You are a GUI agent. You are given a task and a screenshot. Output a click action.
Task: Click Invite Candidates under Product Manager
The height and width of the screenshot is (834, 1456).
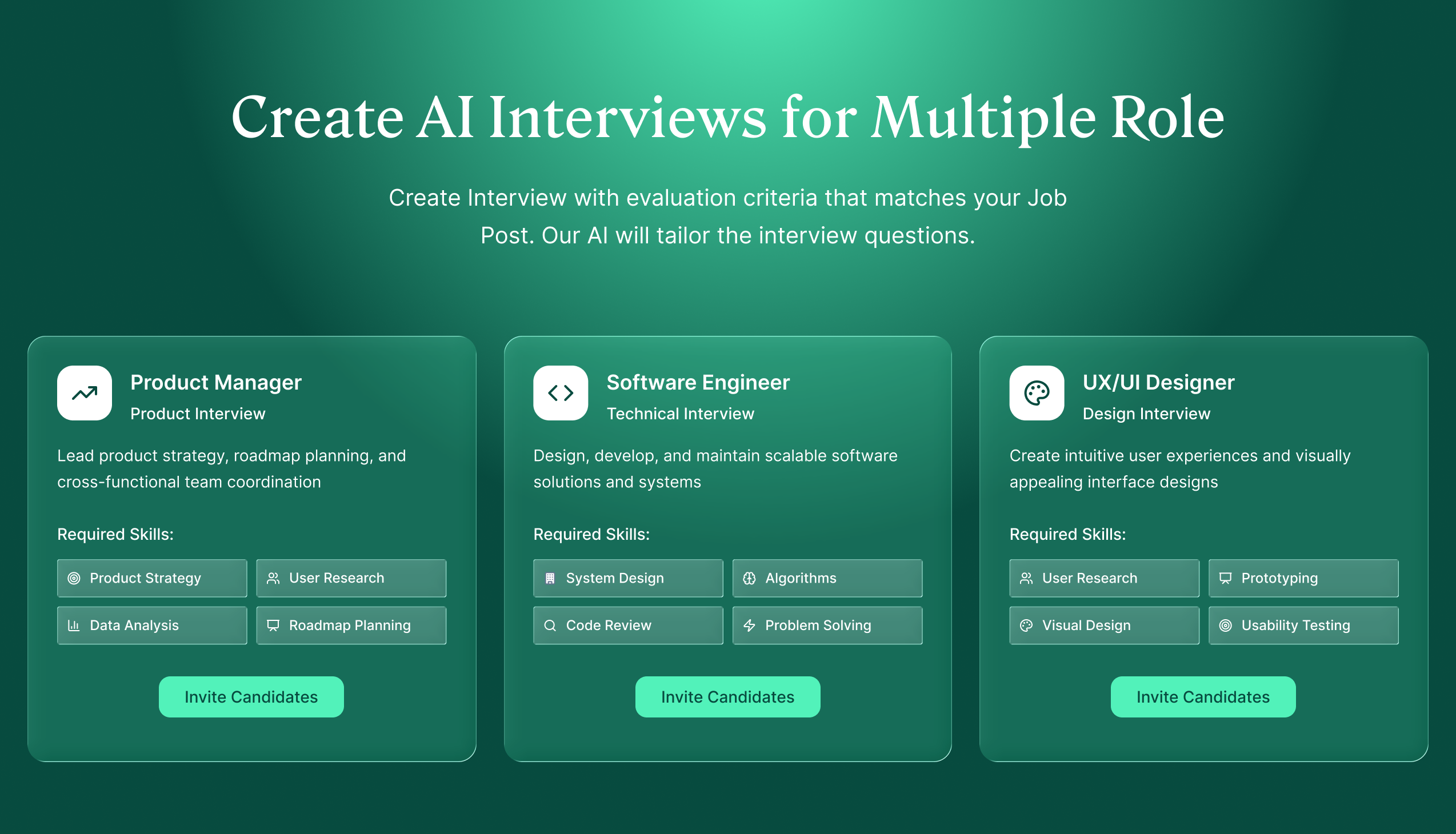(251, 696)
